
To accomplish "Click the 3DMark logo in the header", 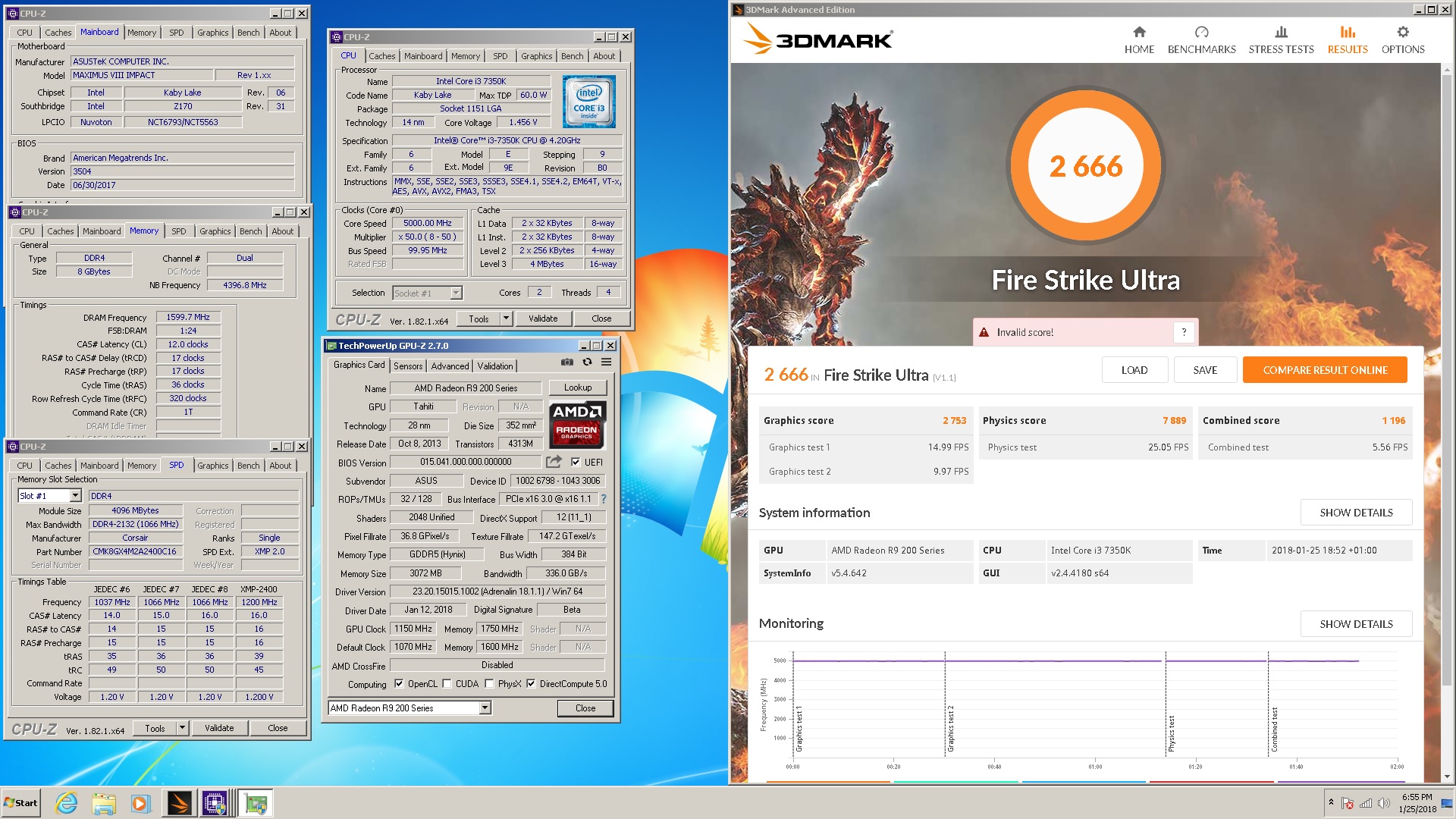I will 817,38.
